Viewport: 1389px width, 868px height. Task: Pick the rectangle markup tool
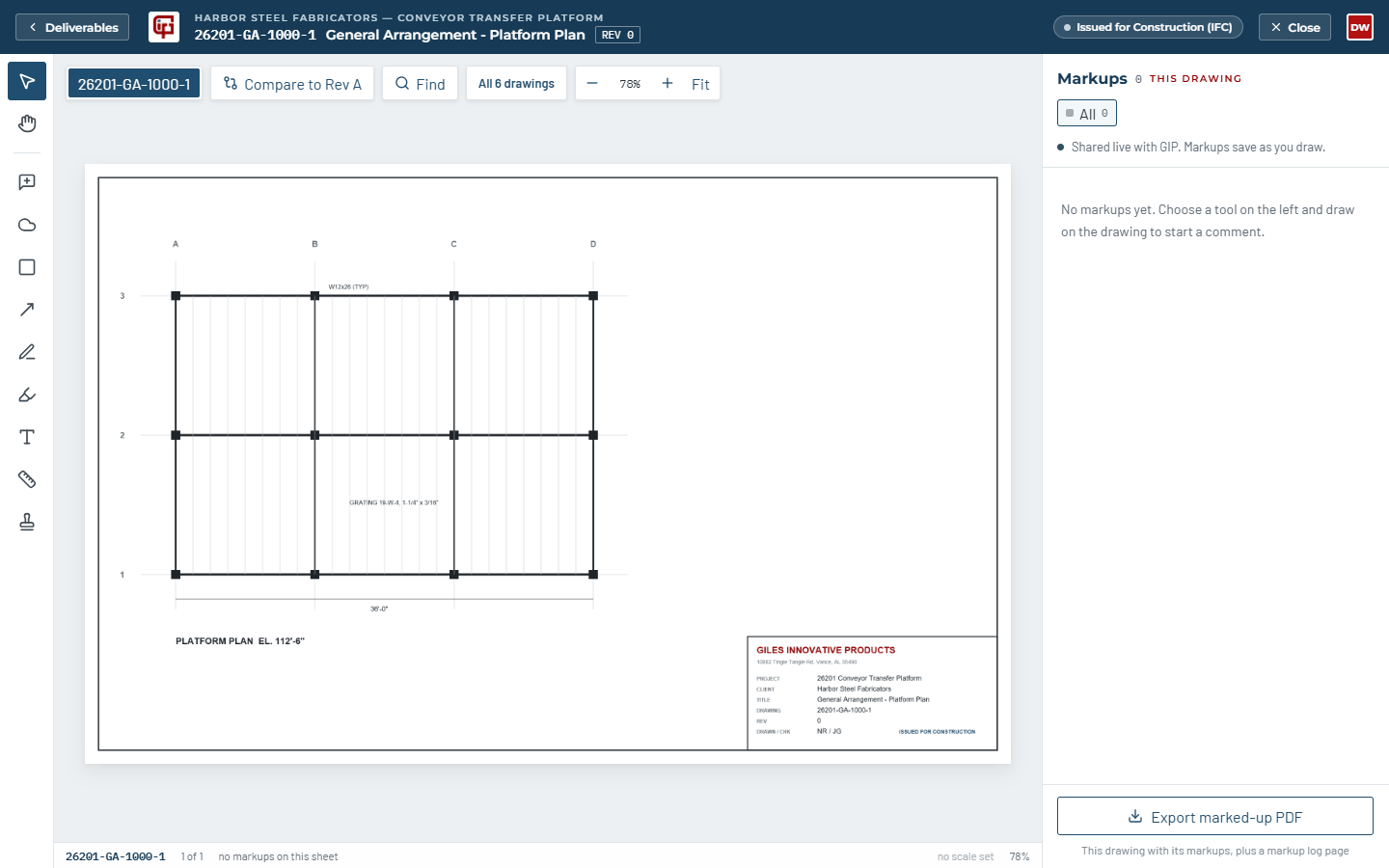[x=27, y=267]
